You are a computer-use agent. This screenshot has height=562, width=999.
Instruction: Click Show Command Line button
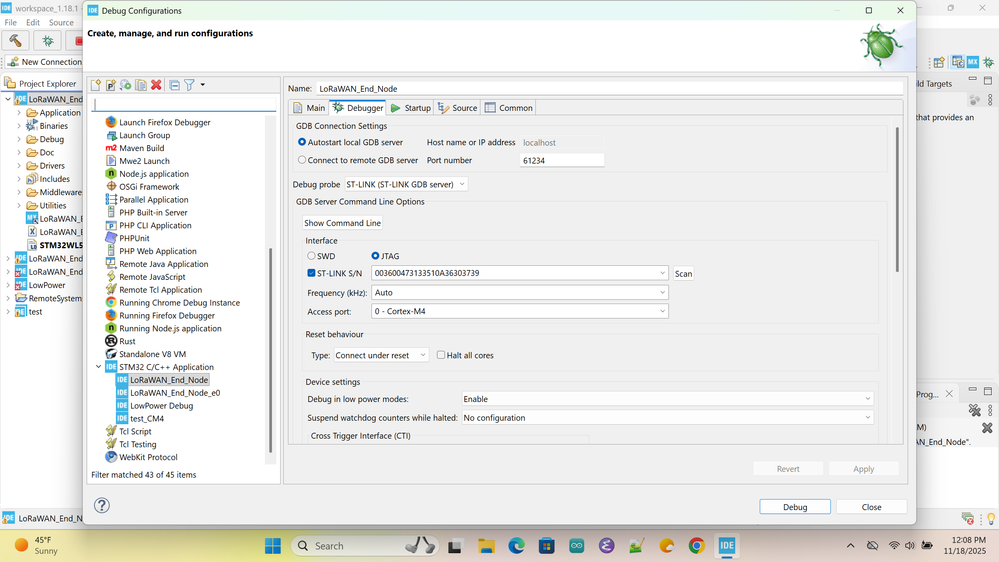click(x=342, y=223)
